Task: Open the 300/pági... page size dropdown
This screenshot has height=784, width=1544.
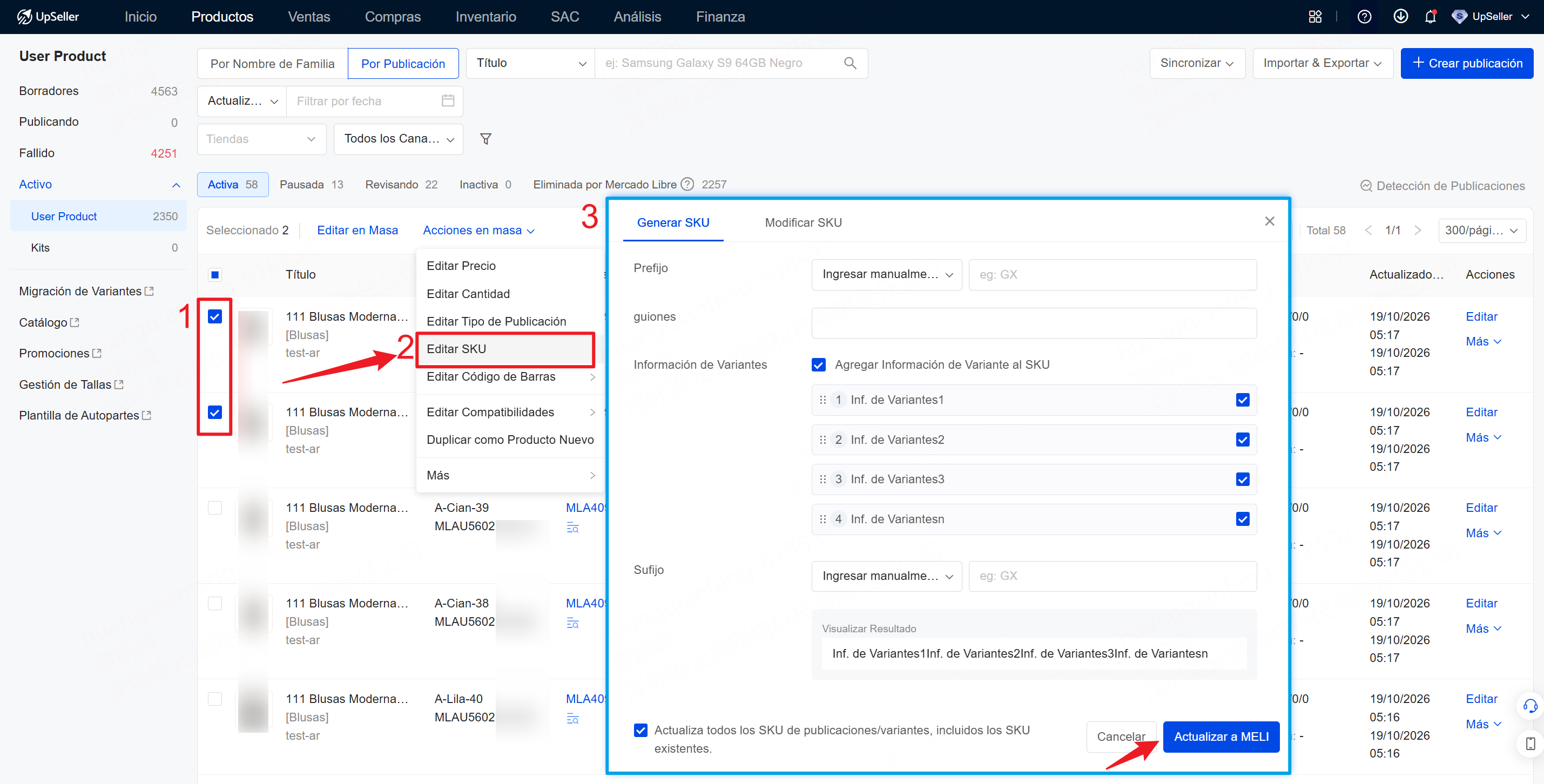Action: point(1482,230)
